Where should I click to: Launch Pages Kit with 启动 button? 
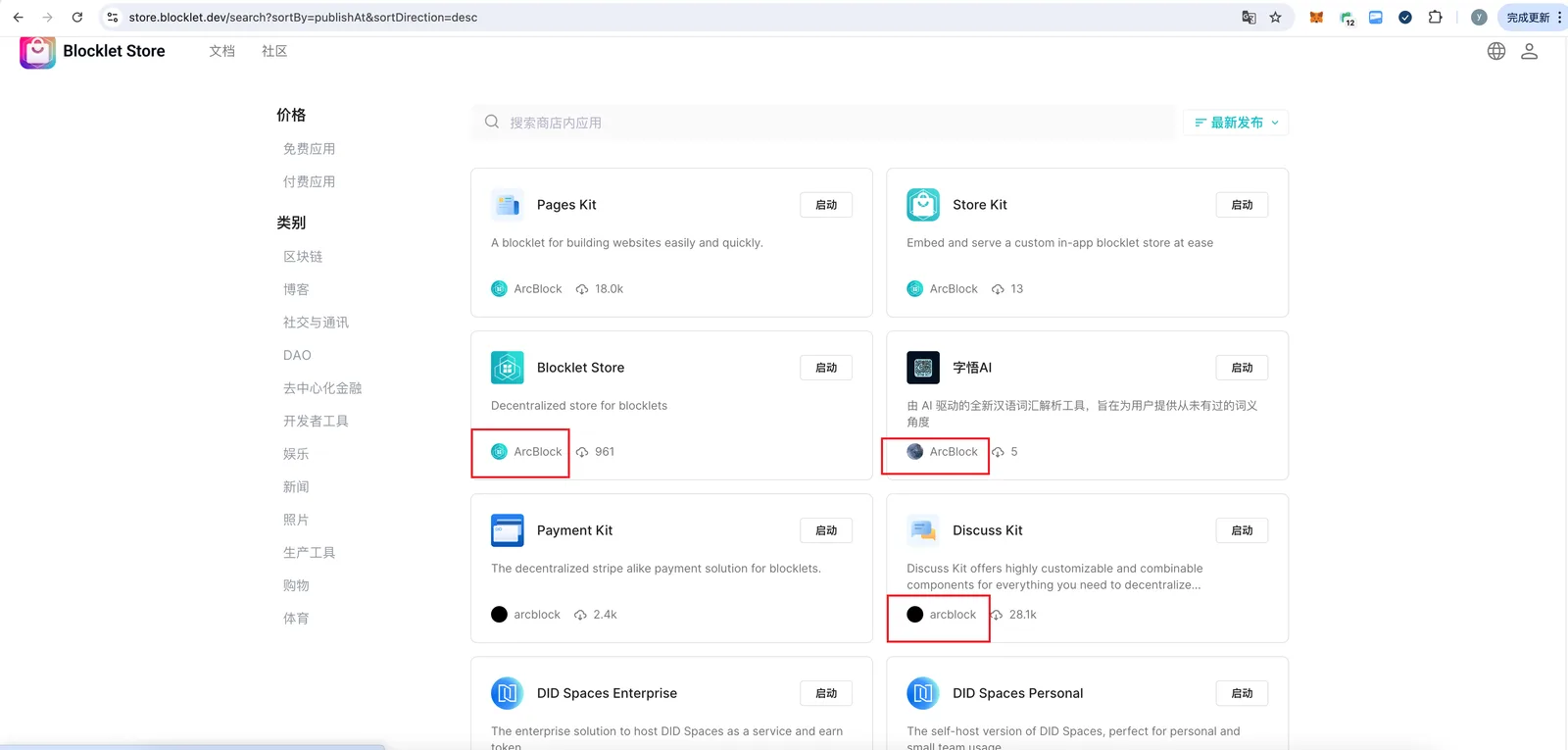point(826,205)
